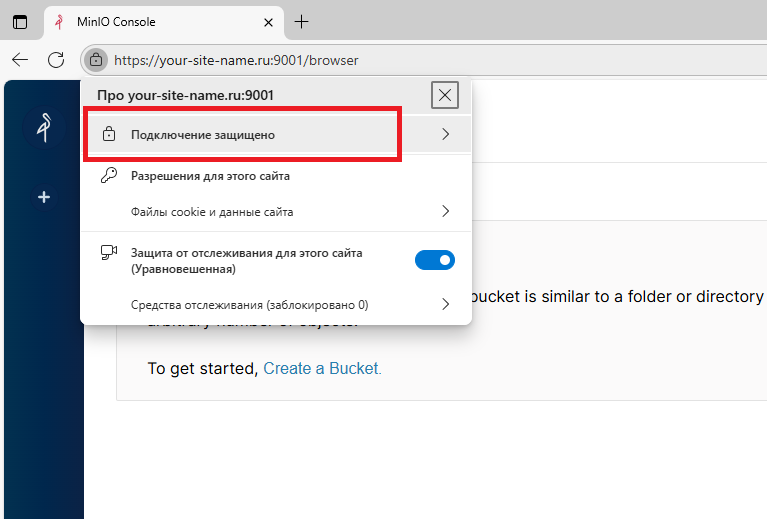The image size is (767, 519).
Task: Open 'Подключение защищено' connection details
Action: click(276, 134)
